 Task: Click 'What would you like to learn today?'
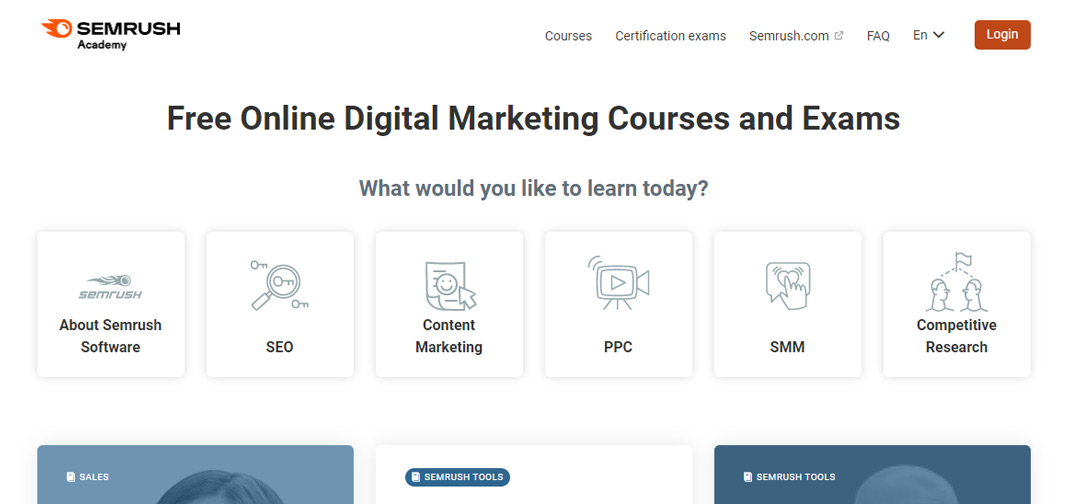tap(534, 188)
